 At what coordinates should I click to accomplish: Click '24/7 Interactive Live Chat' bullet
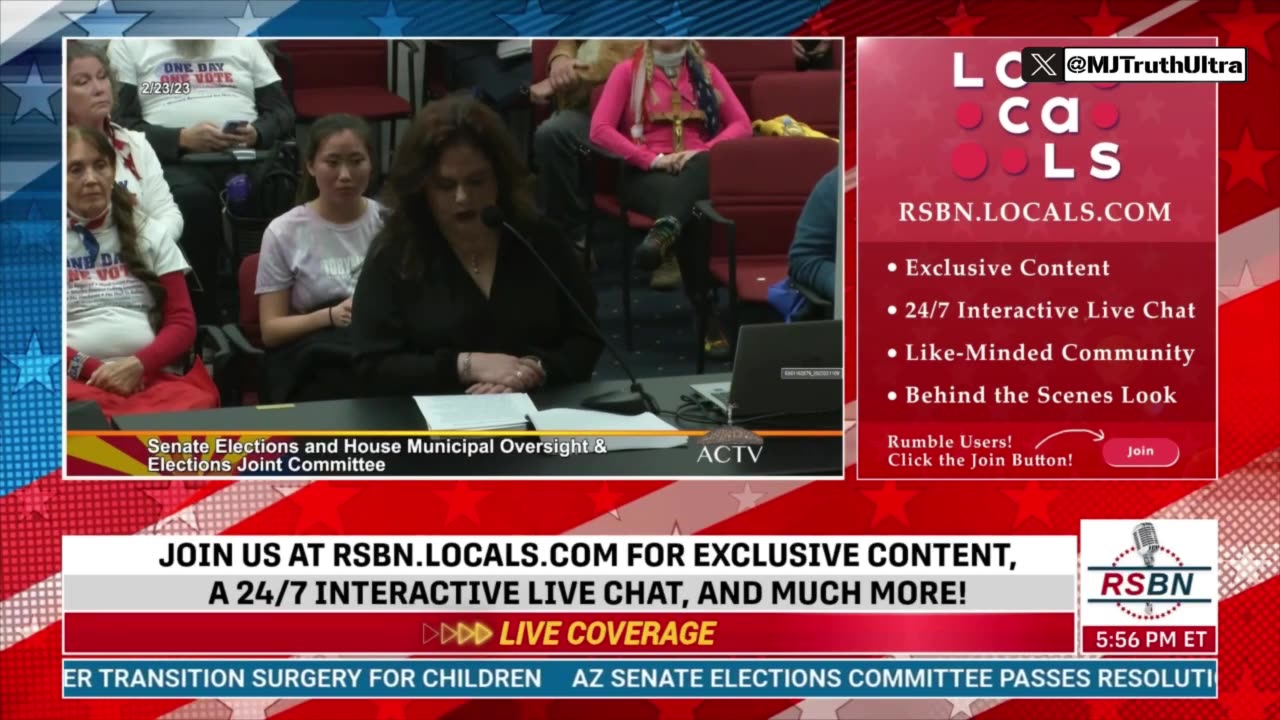1041,310
